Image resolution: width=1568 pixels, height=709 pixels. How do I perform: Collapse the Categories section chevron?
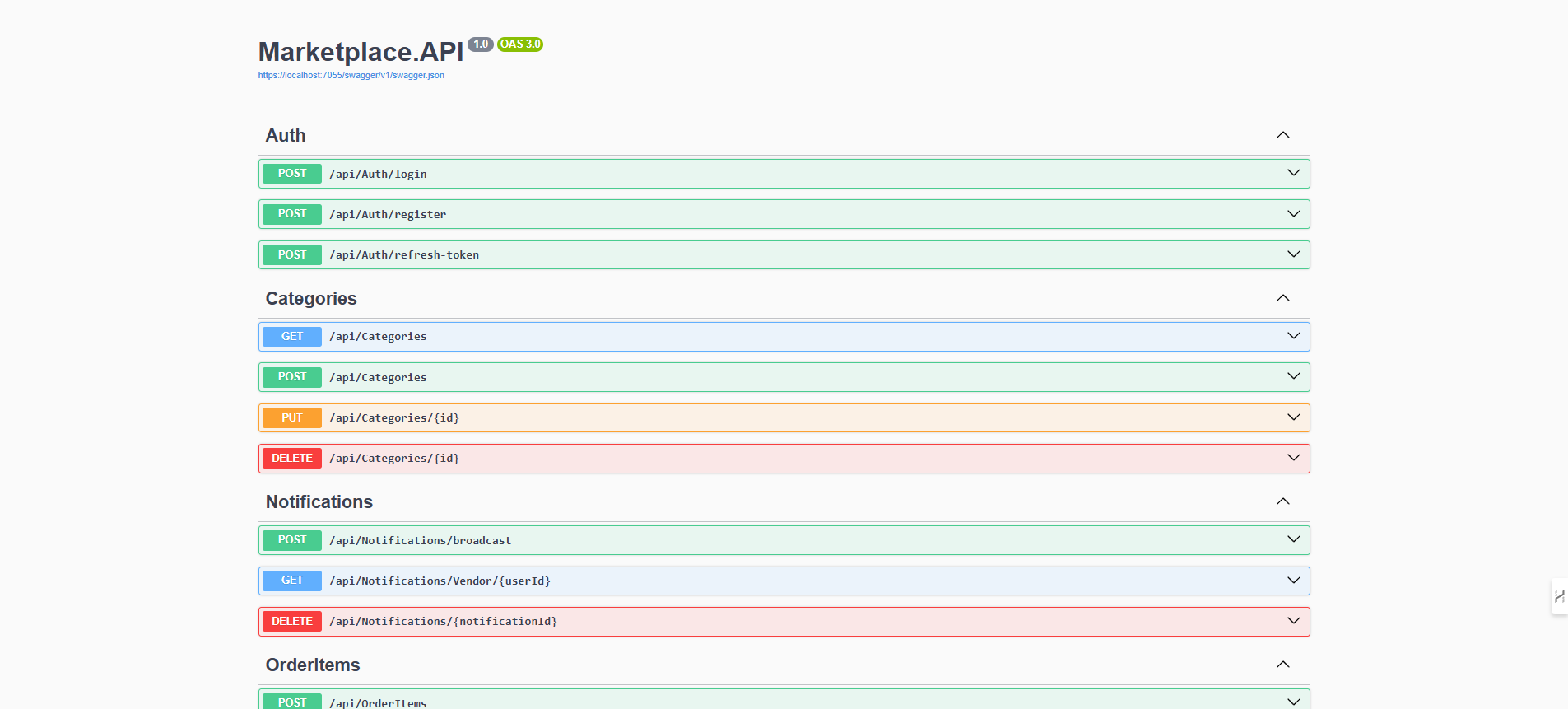pyautogui.click(x=1282, y=298)
